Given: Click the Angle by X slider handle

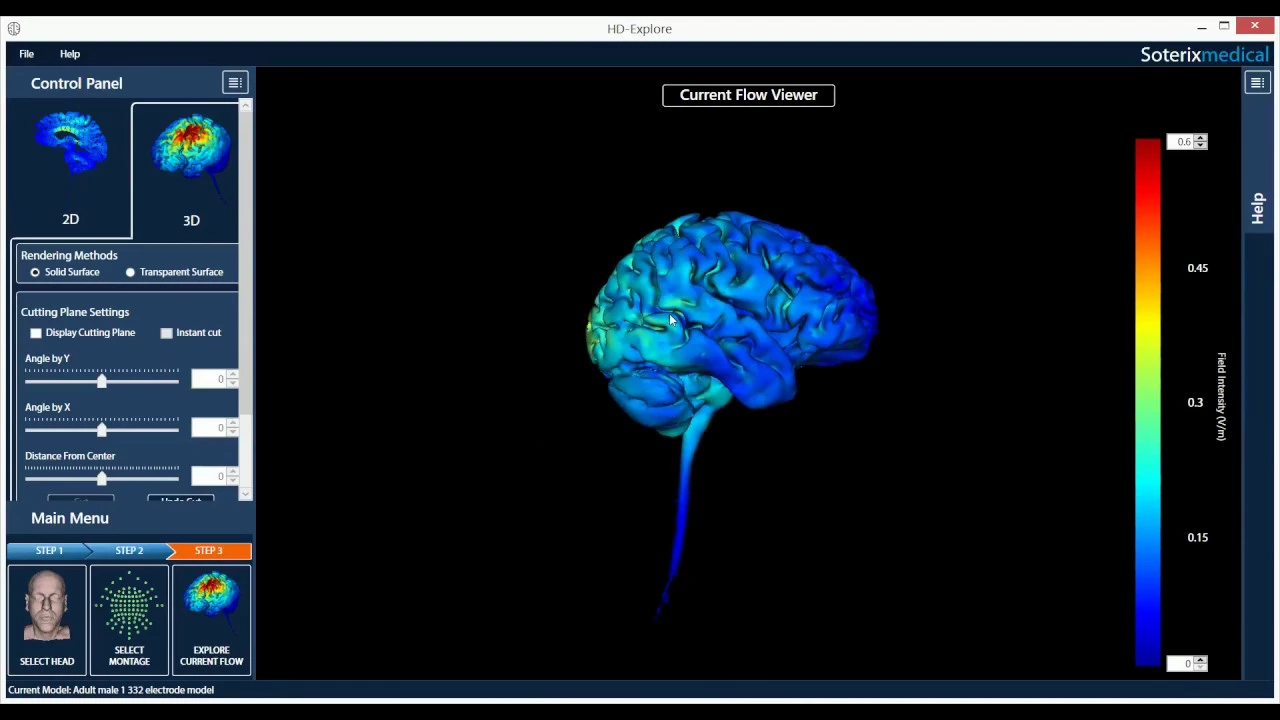Looking at the screenshot, I should click(101, 429).
